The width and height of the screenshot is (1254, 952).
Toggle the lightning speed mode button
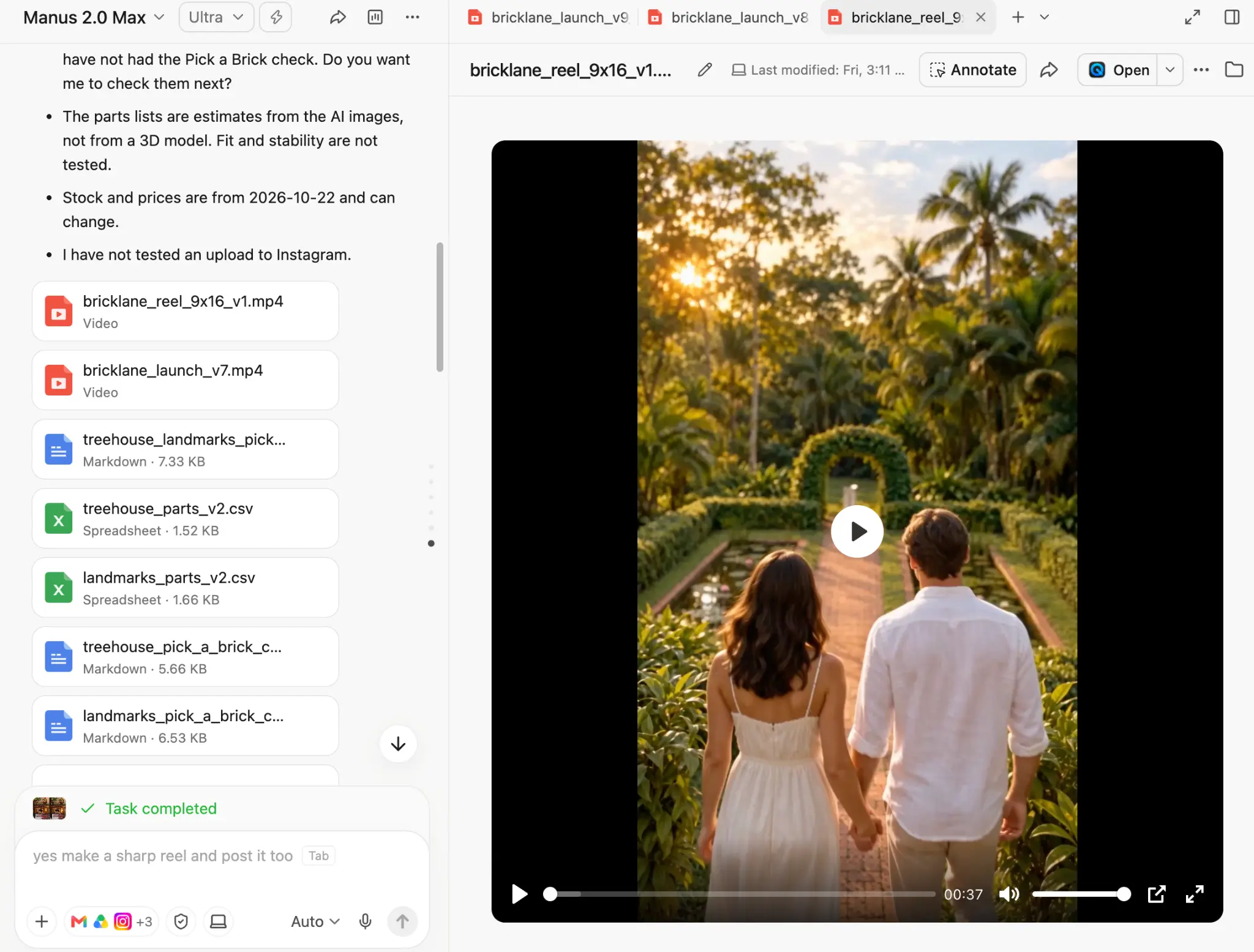point(276,17)
